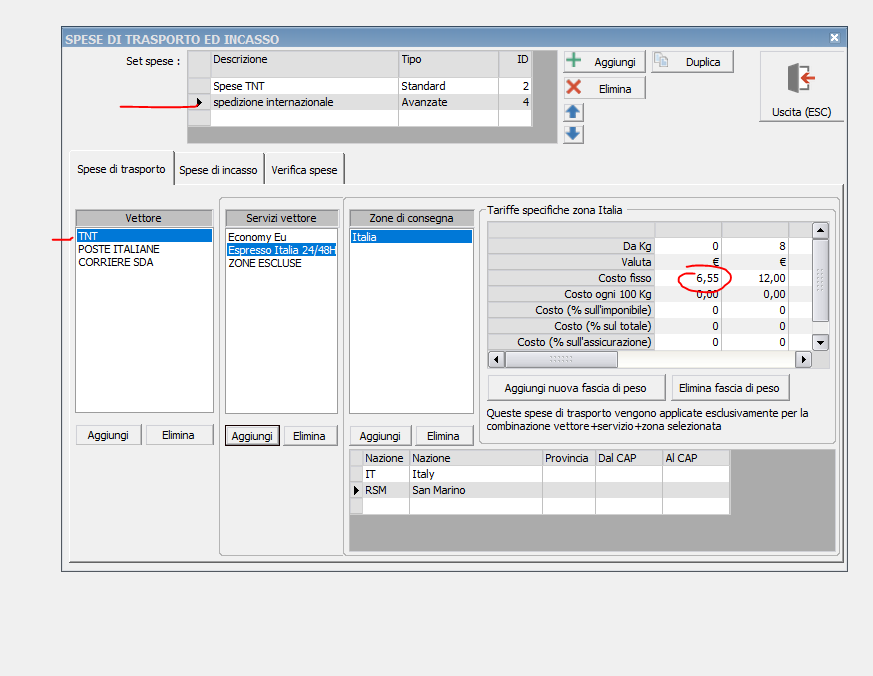This screenshot has width=873, height=676.
Task: Click Aggiungi under Zone di consegna
Action: point(380,436)
